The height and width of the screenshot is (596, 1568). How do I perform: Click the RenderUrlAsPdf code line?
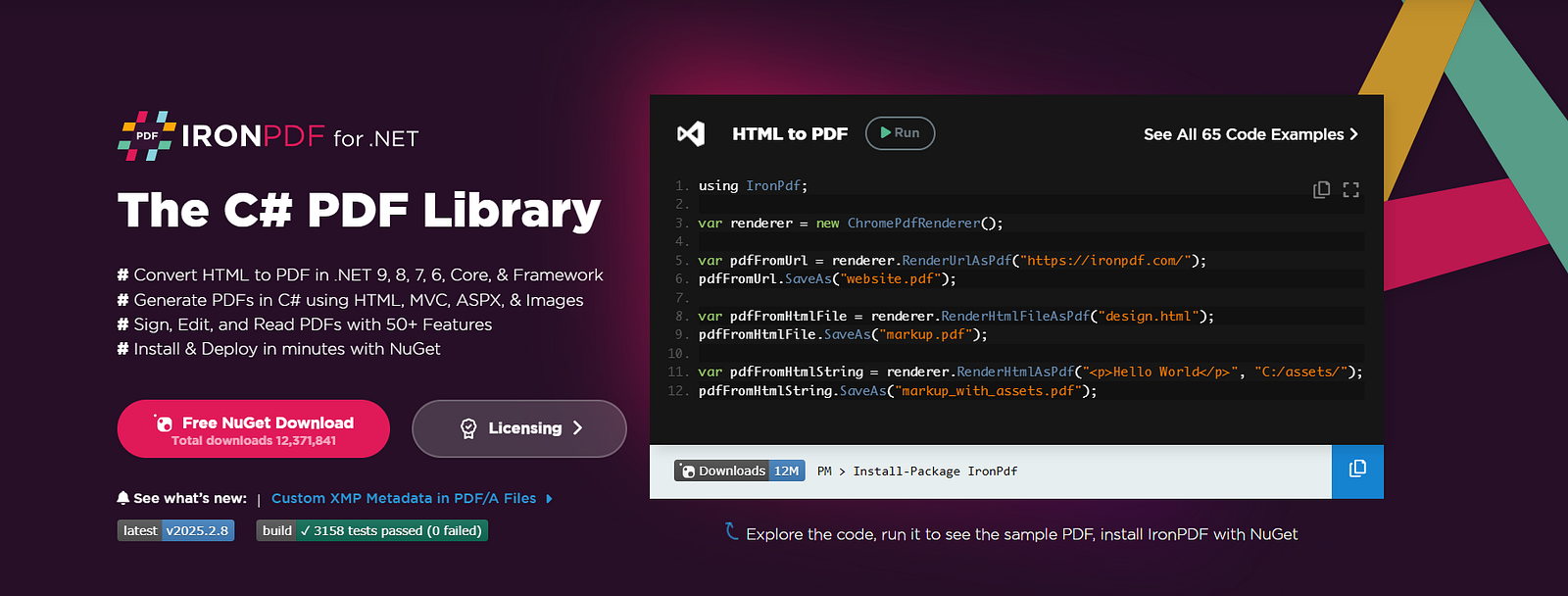click(953, 261)
